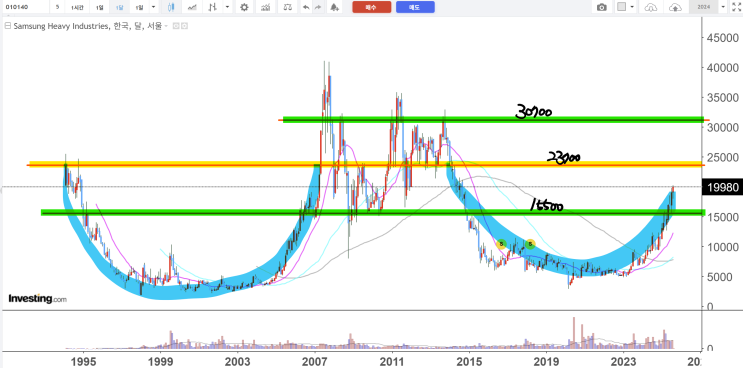
Task: Undo the last chart action
Action: 306,7
